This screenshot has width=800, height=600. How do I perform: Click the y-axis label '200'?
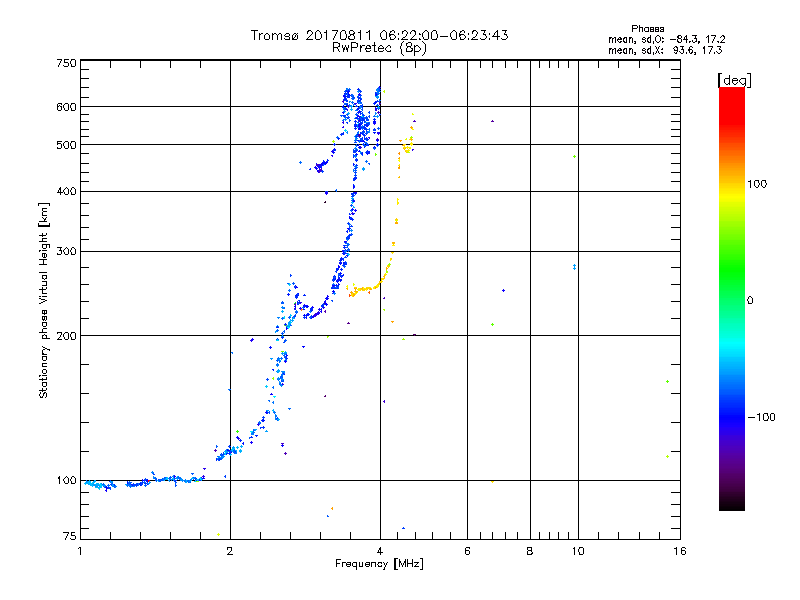pyautogui.click(x=66, y=336)
